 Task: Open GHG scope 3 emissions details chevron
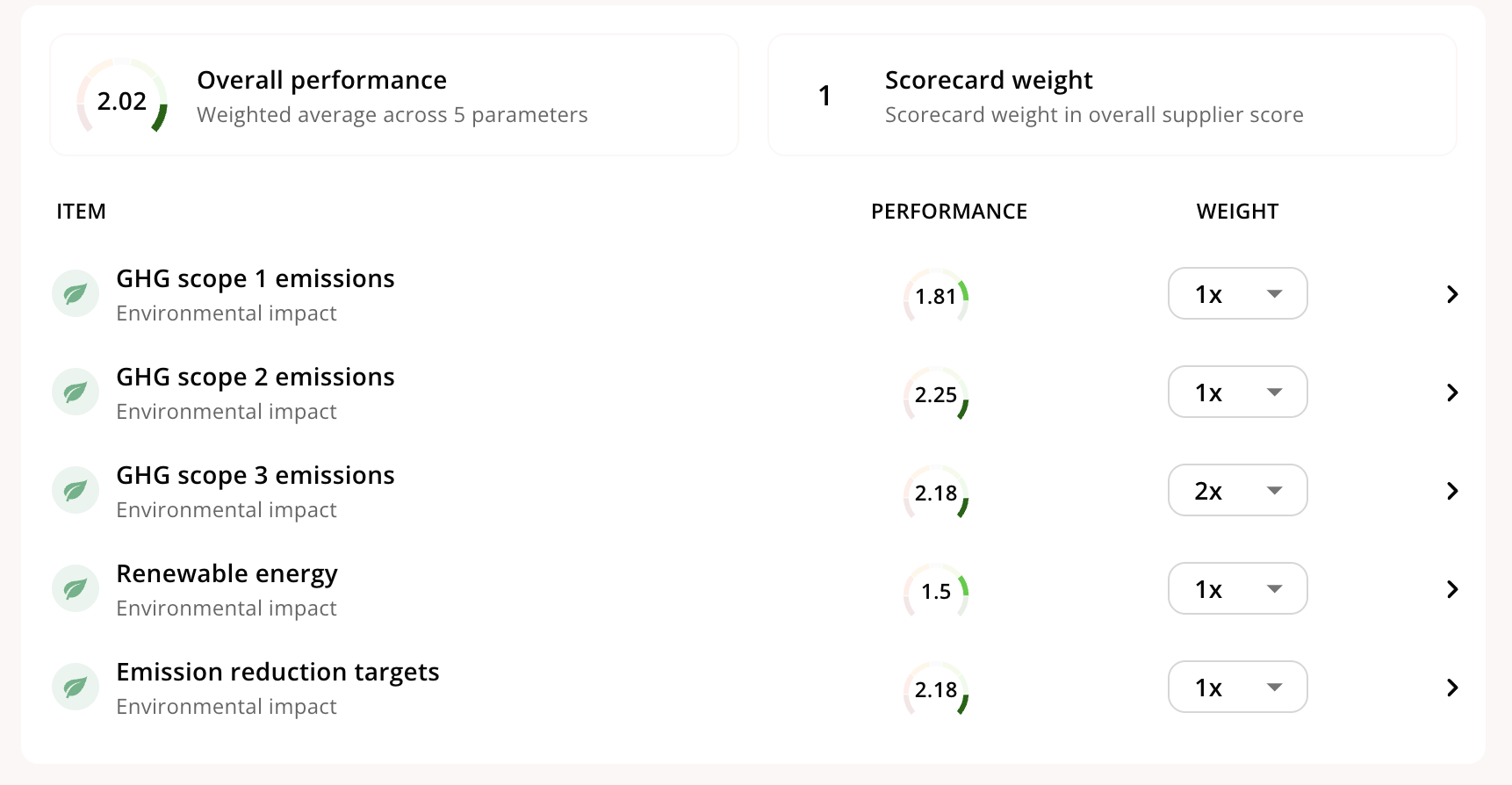click(1452, 491)
